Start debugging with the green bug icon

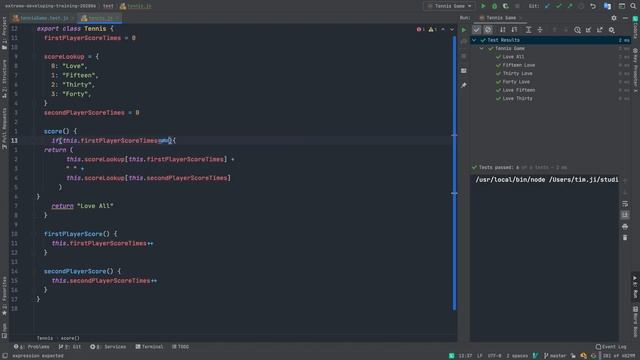[494, 6]
